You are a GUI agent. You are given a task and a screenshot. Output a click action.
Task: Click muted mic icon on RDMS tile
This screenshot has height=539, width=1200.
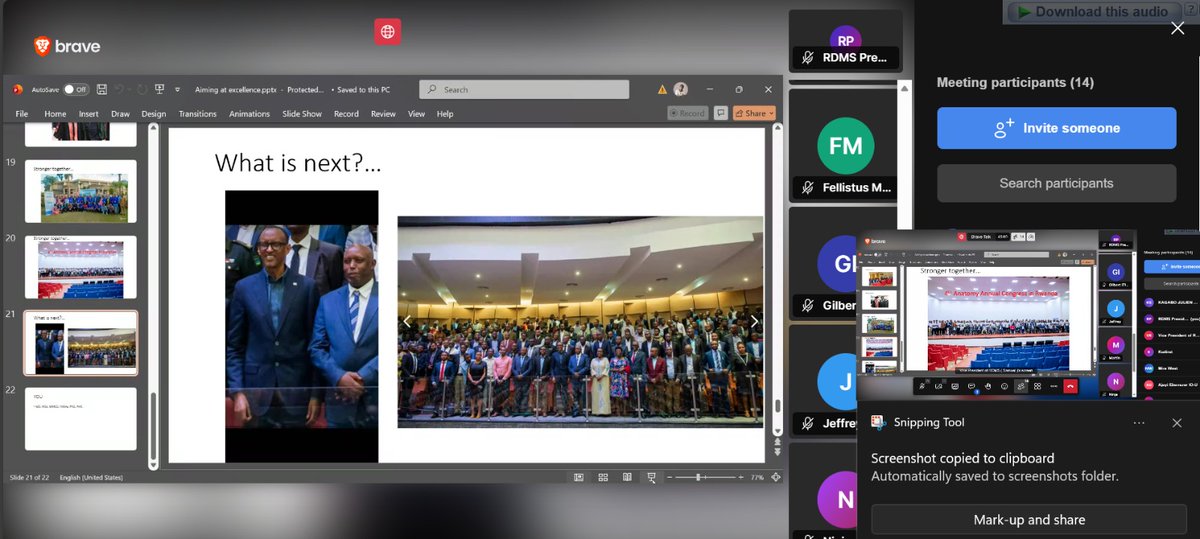pyautogui.click(x=808, y=57)
